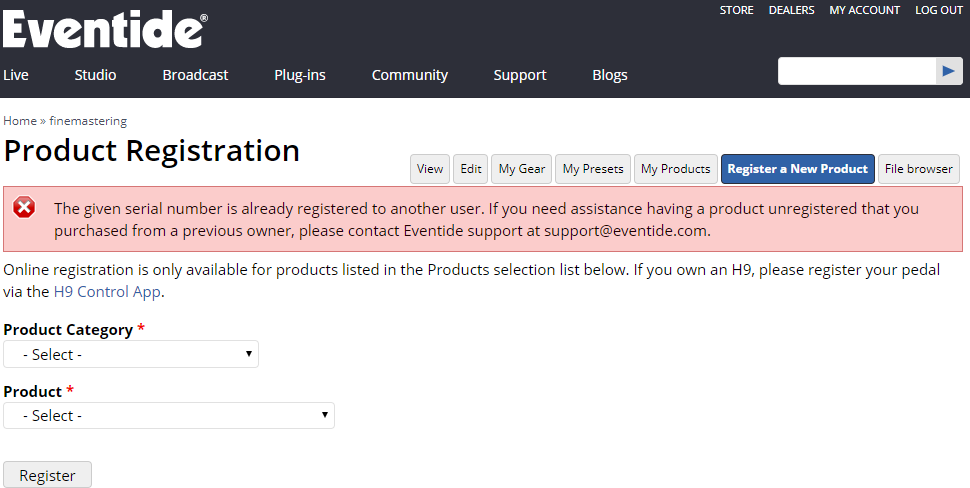Viewport: 970px width, 488px height.
Task: Click the View tab
Action: 430,169
